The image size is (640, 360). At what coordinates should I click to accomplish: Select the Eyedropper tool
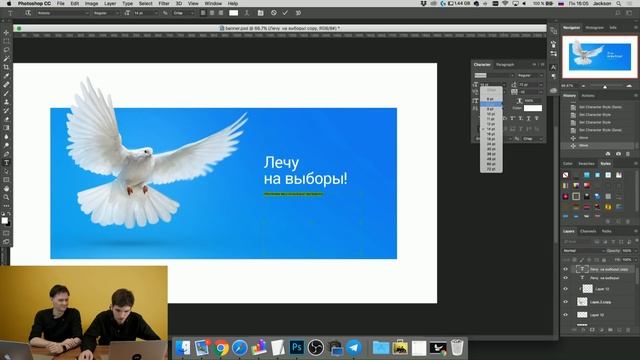(x=6, y=76)
